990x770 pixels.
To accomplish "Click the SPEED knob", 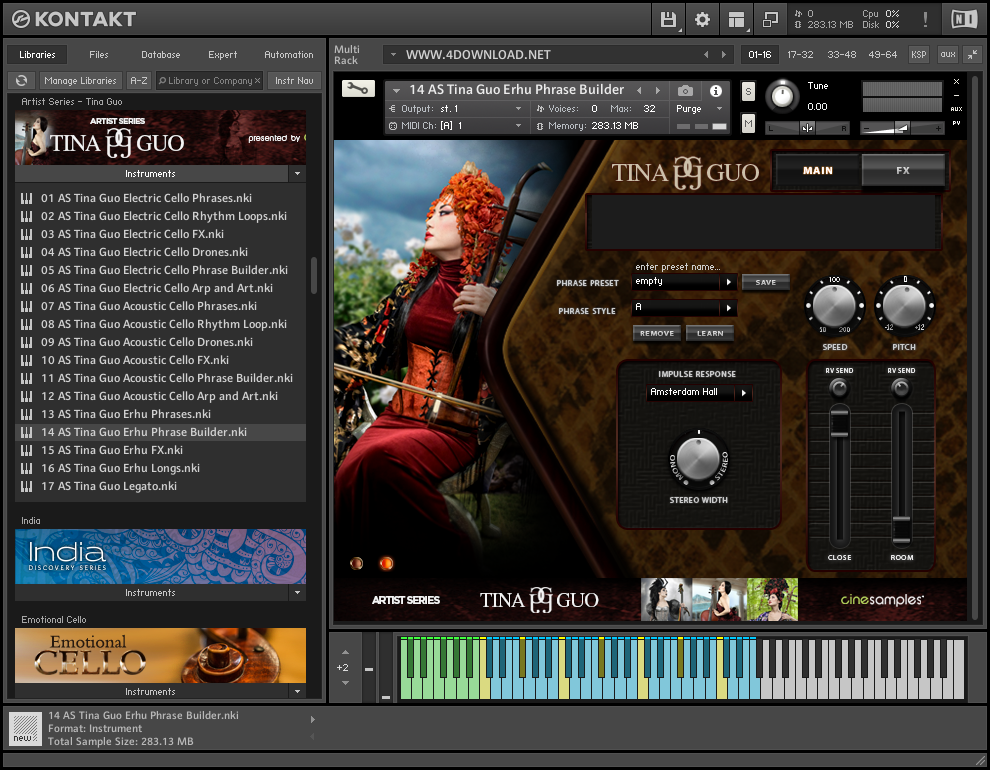I will [834, 305].
